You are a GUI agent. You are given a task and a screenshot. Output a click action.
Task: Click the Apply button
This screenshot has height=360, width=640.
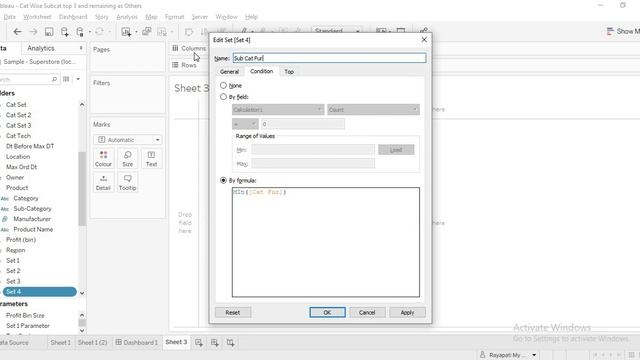[x=407, y=312]
